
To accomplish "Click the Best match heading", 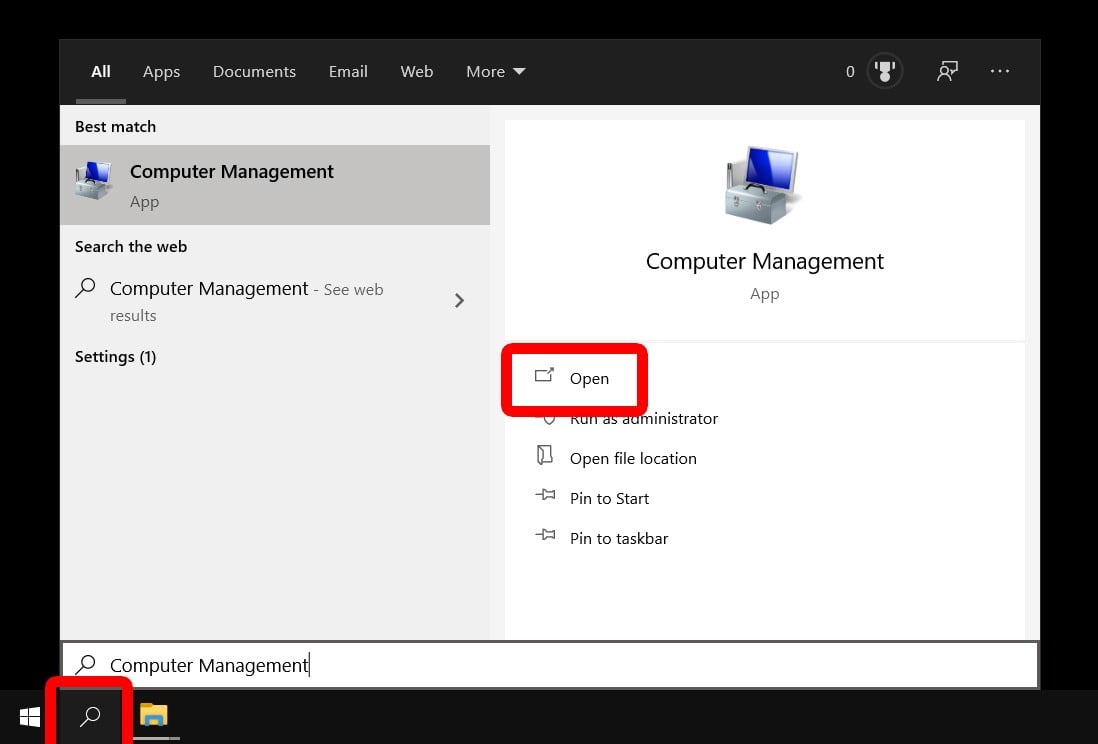I will (x=116, y=127).
